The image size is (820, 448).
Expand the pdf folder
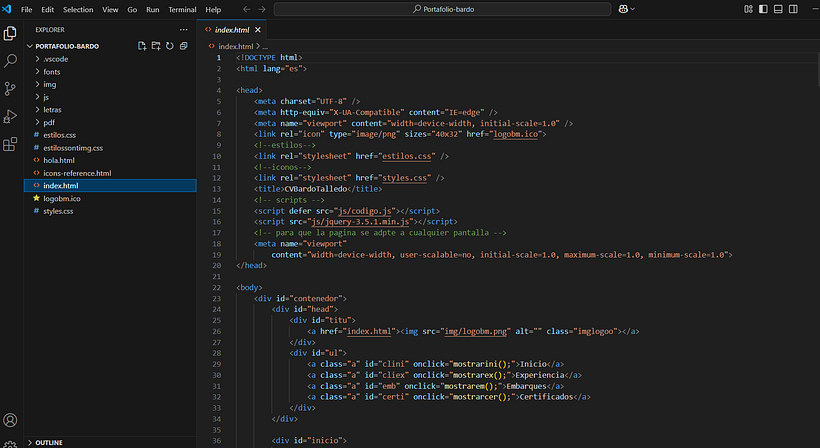click(110, 122)
